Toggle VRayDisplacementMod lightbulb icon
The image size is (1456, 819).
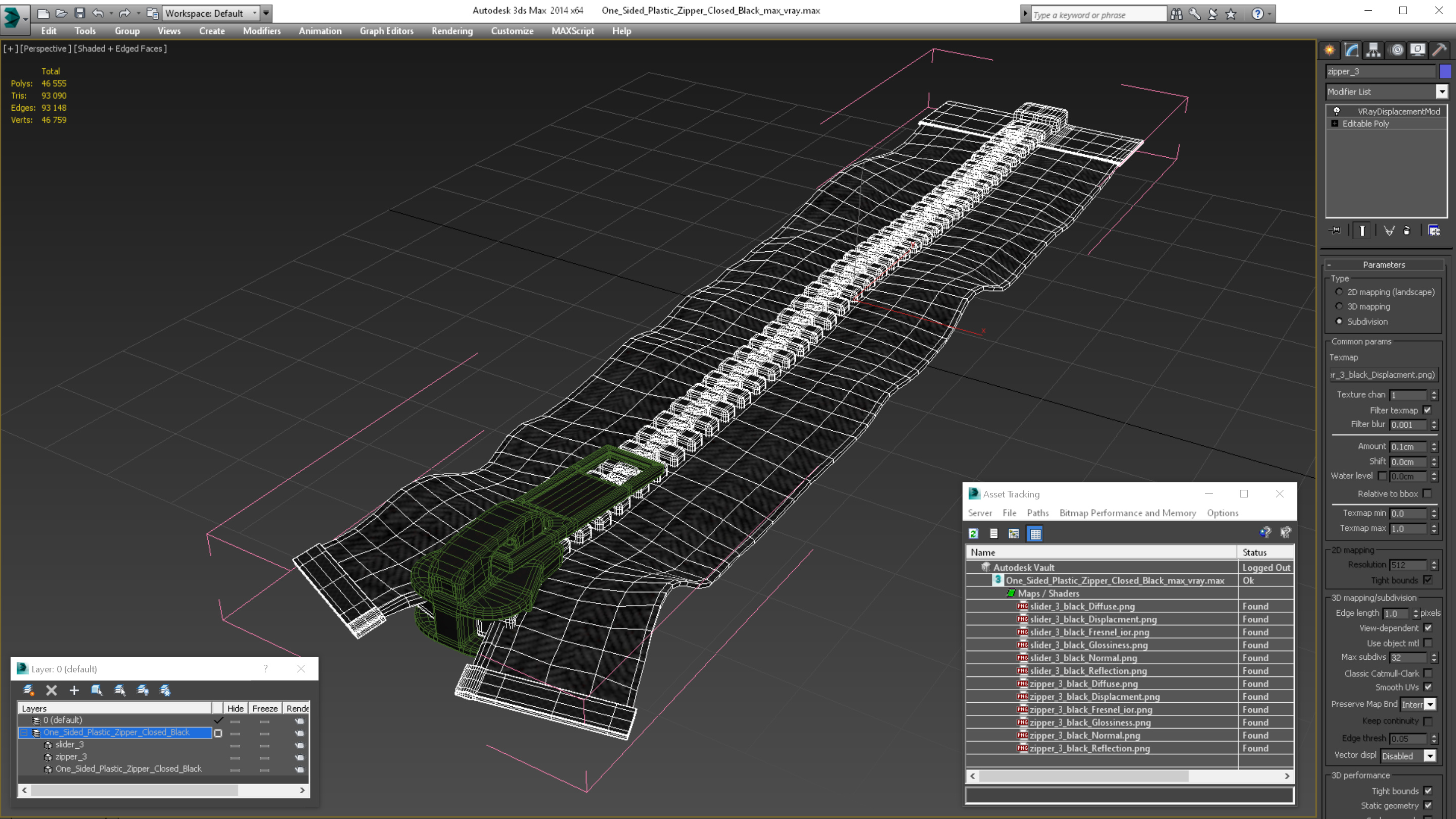[x=1337, y=111]
